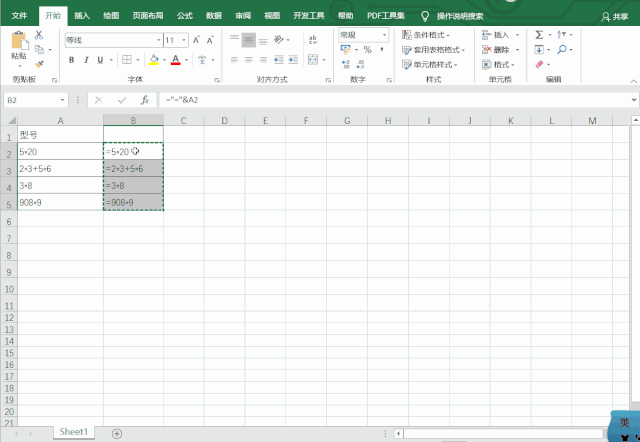Image resolution: width=640 pixels, height=442 pixels.
Task: Click the Sort and Filter icon
Action: click(x=562, y=35)
